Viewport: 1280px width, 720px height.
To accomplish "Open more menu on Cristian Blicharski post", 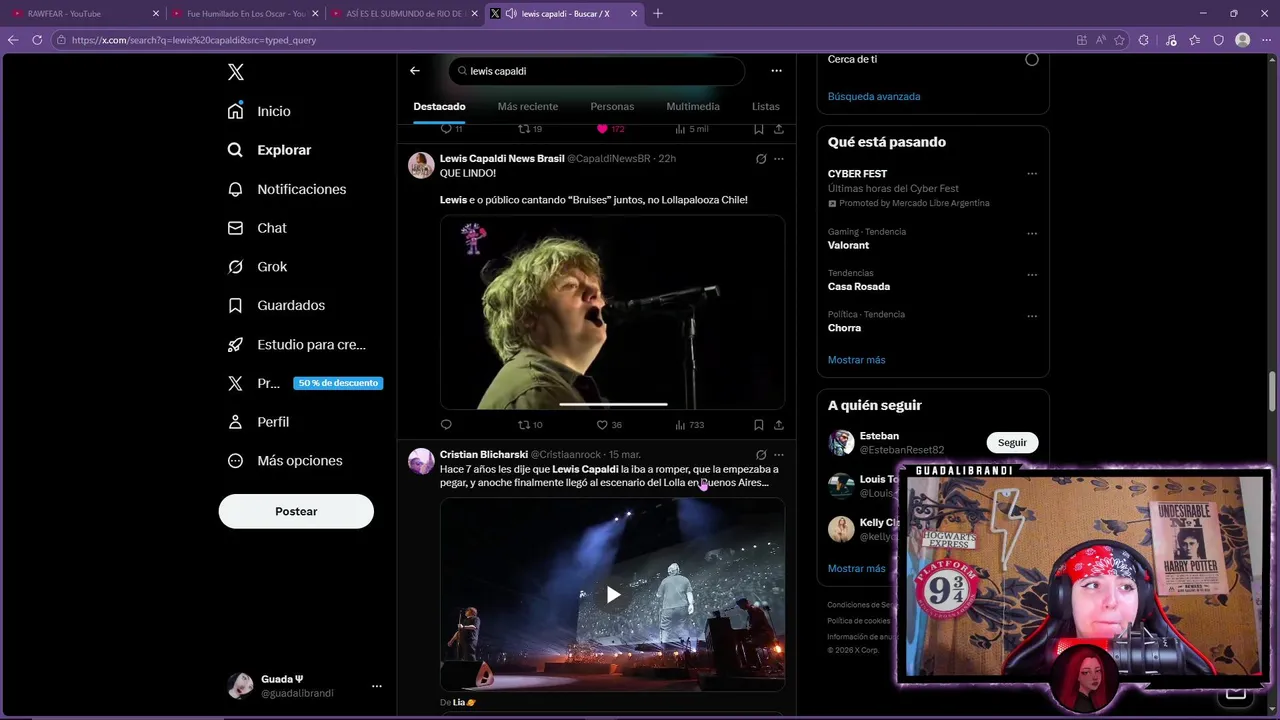I will point(779,455).
